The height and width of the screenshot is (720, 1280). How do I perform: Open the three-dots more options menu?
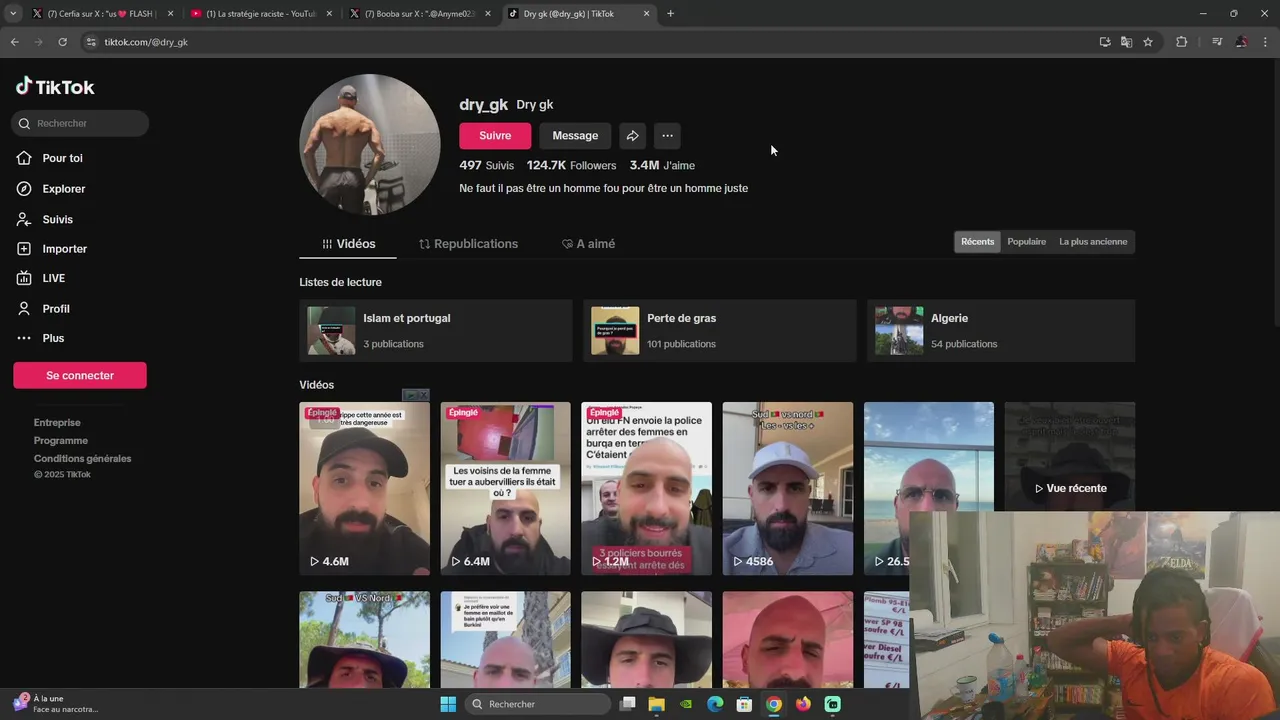tap(667, 136)
